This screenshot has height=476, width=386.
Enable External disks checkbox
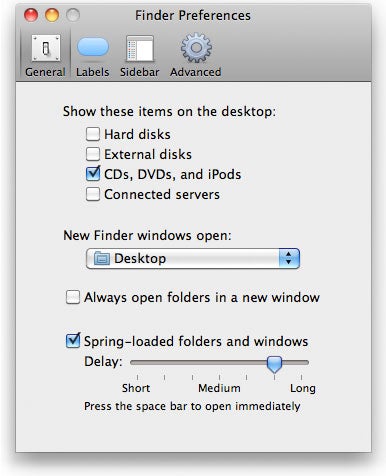[93, 154]
